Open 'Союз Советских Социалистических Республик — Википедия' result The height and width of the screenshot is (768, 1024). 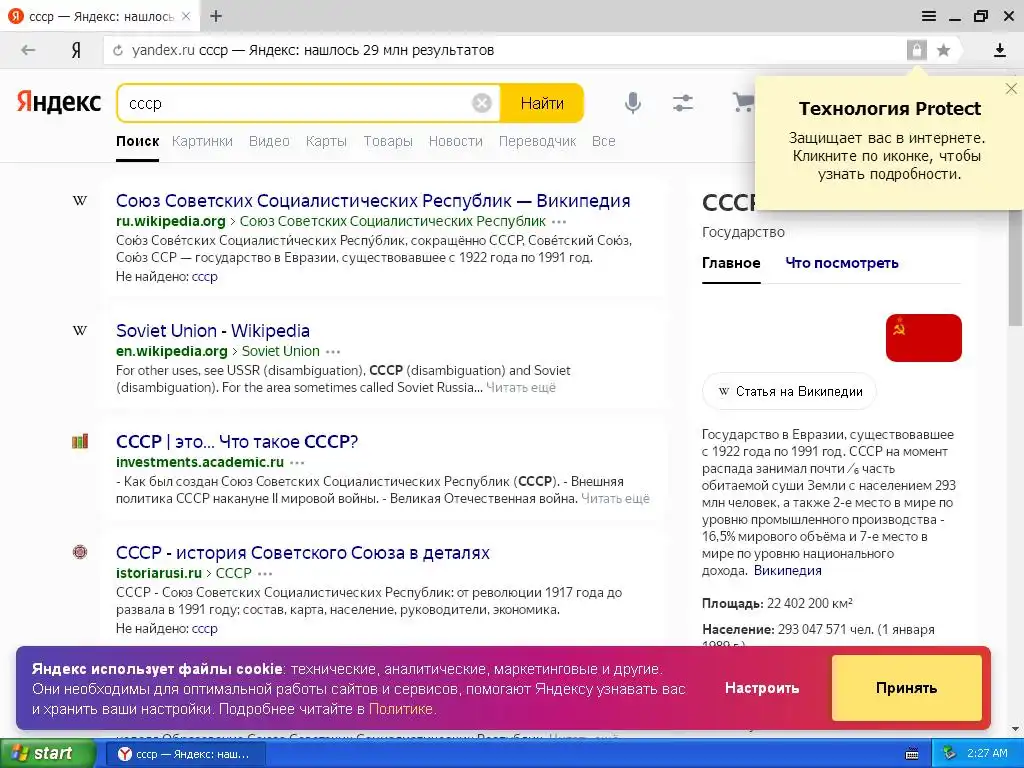(373, 200)
